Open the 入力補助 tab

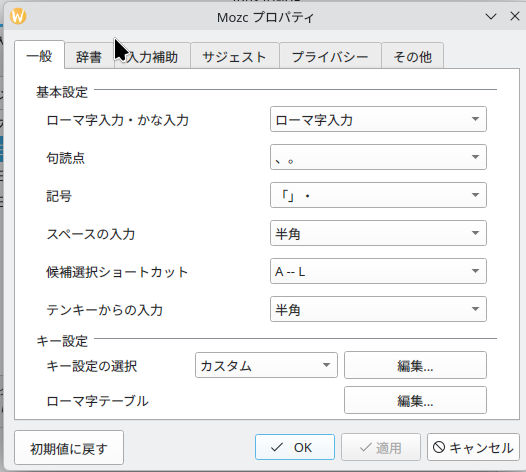point(152,56)
